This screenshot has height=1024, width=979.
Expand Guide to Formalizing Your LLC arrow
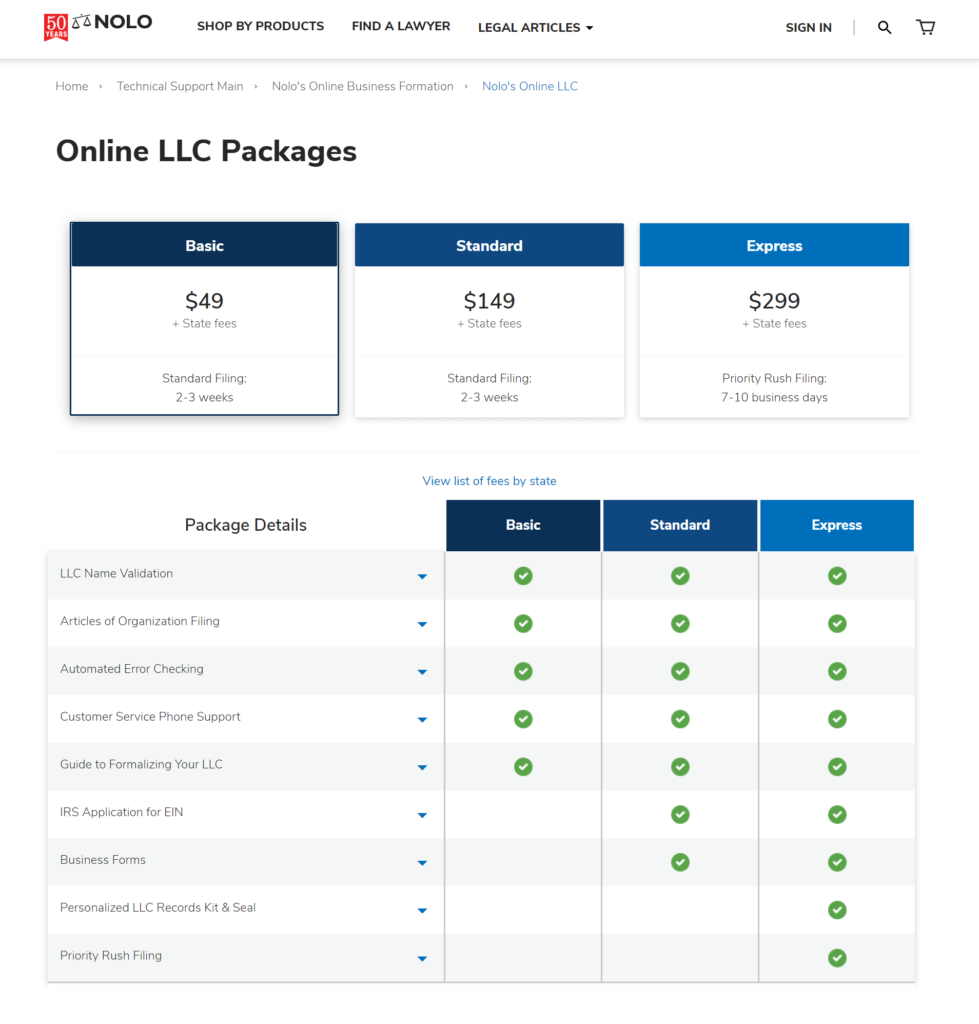(x=422, y=767)
